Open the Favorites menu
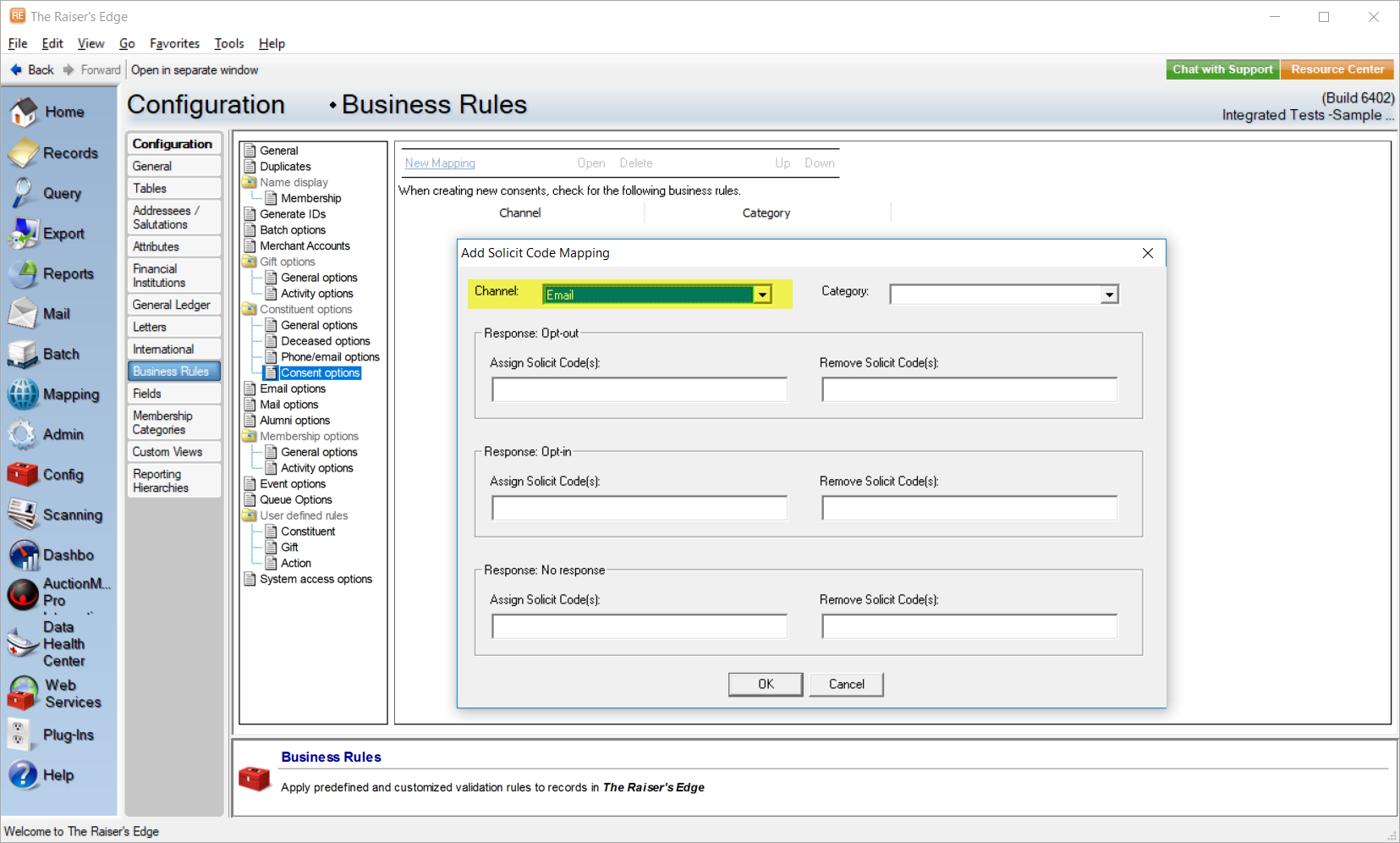Image resolution: width=1400 pixels, height=843 pixels. click(x=174, y=44)
